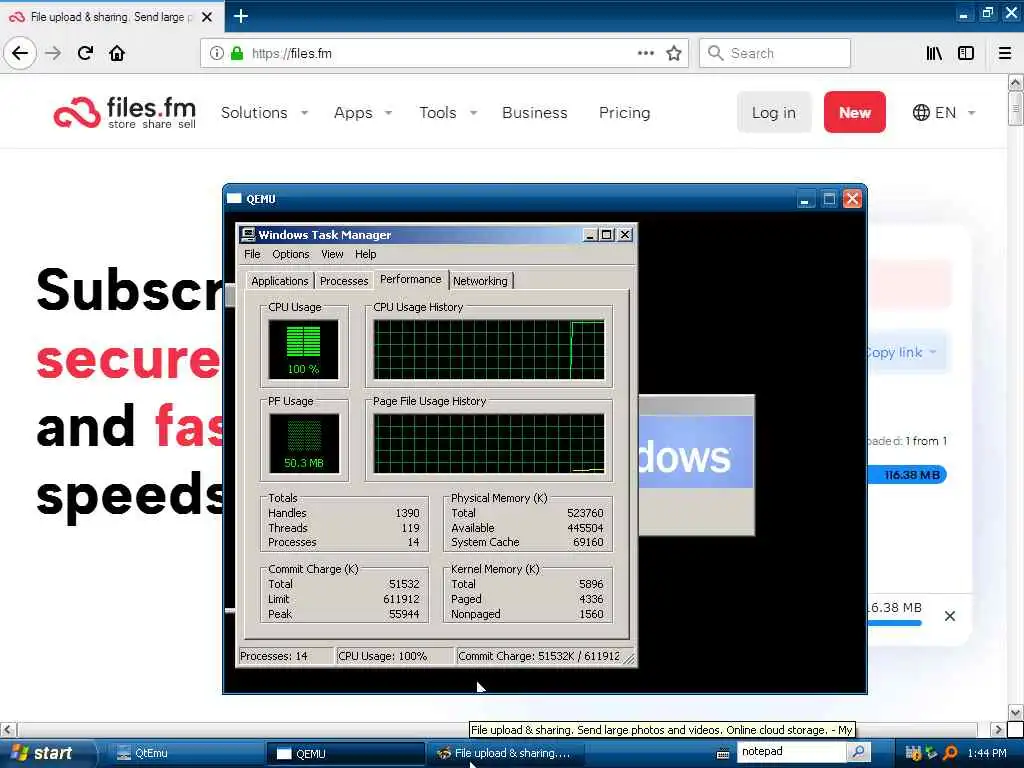Click the 116.38 MB upload progress bar
This screenshot has height=768, width=1024.
coord(906,475)
